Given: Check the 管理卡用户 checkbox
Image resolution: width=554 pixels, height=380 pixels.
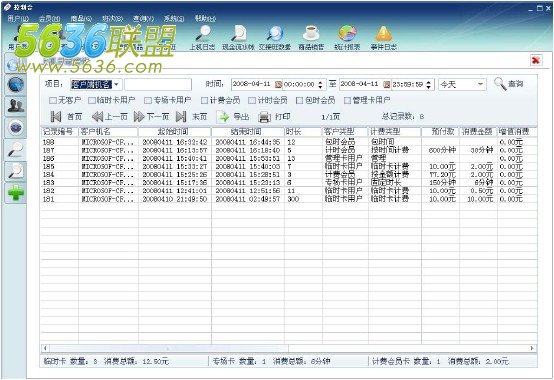Looking at the screenshot, I should pos(348,101).
